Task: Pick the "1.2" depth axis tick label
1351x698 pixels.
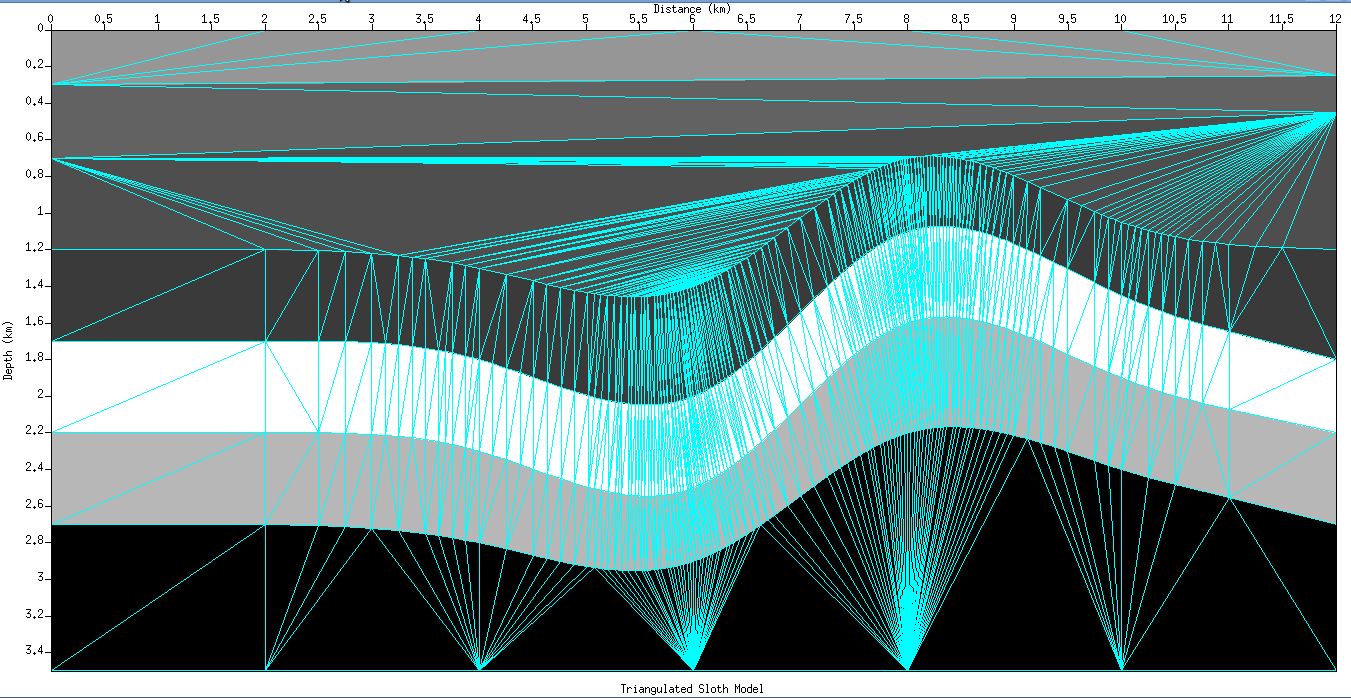Action: pyautogui.click(x=37, y=248)
